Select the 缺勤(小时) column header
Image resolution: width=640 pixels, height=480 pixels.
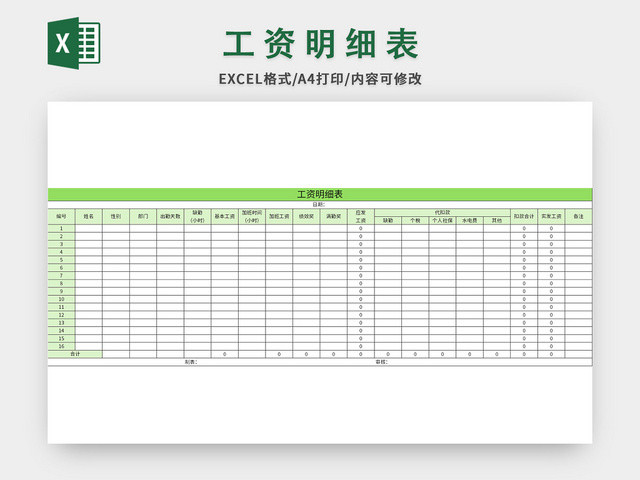198,216
